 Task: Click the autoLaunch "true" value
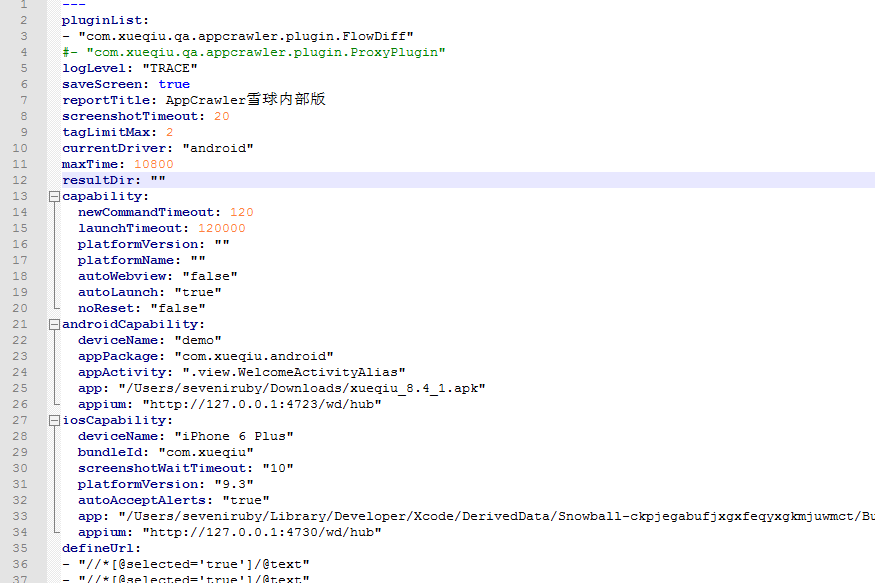198,292
